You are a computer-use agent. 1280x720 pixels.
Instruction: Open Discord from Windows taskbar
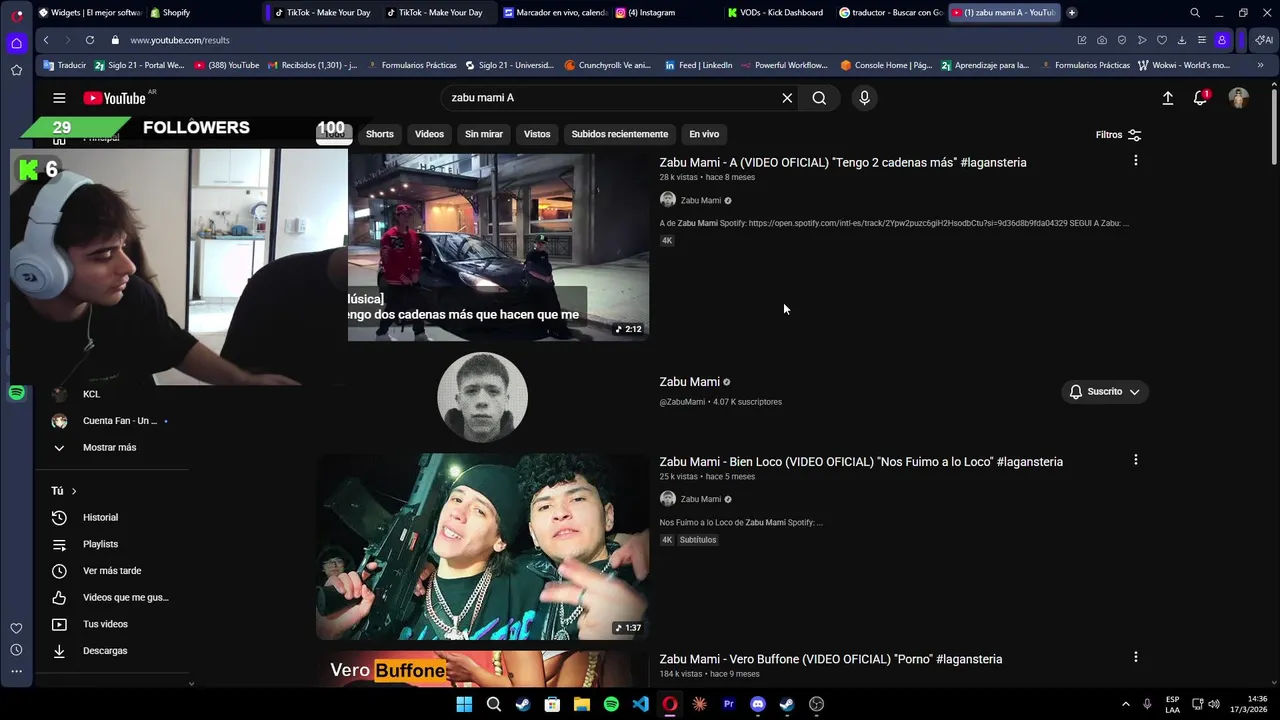(758, 704)
